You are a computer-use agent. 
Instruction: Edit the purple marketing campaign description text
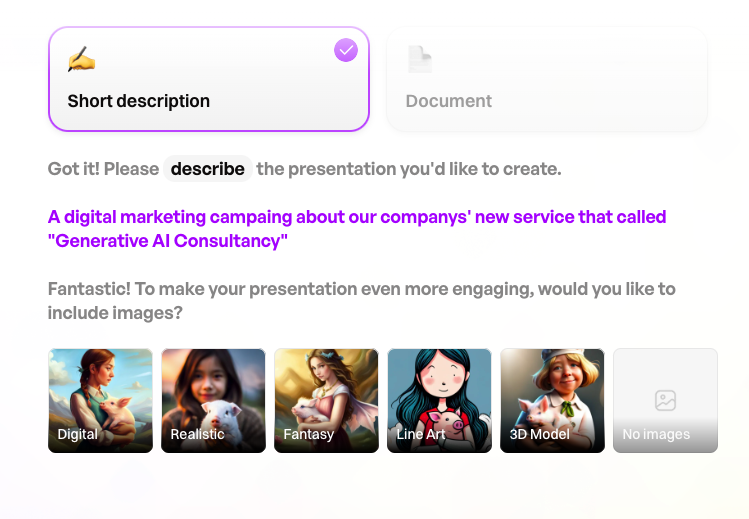(x=357, y=229)
